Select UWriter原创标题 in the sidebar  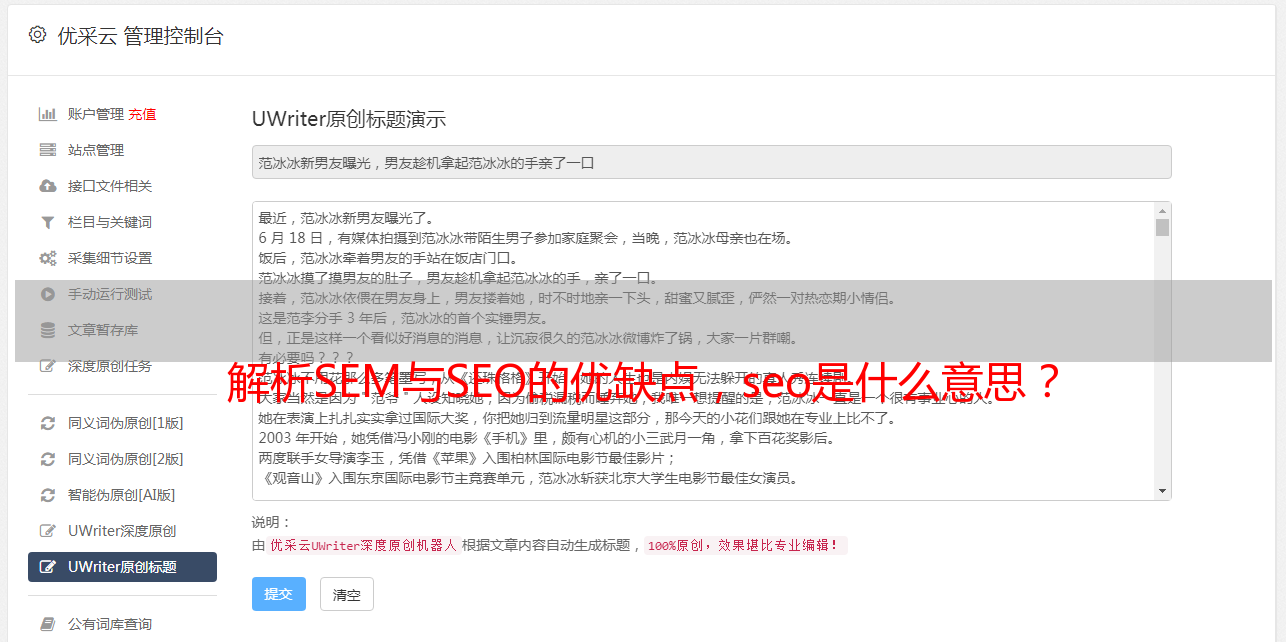click(122, 567)
